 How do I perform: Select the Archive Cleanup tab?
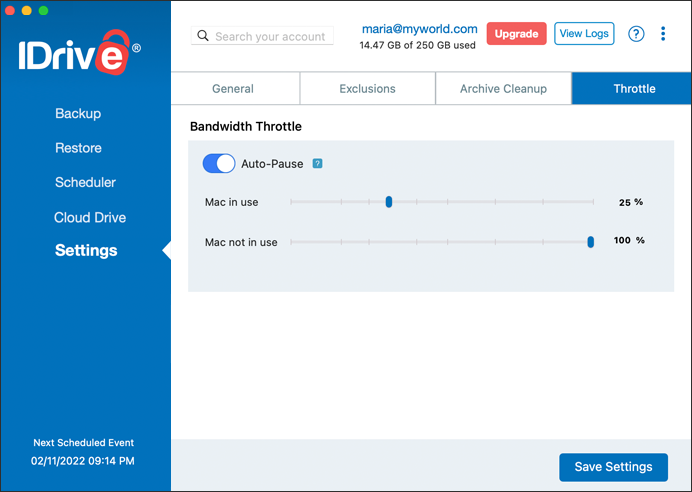(504, 89)
